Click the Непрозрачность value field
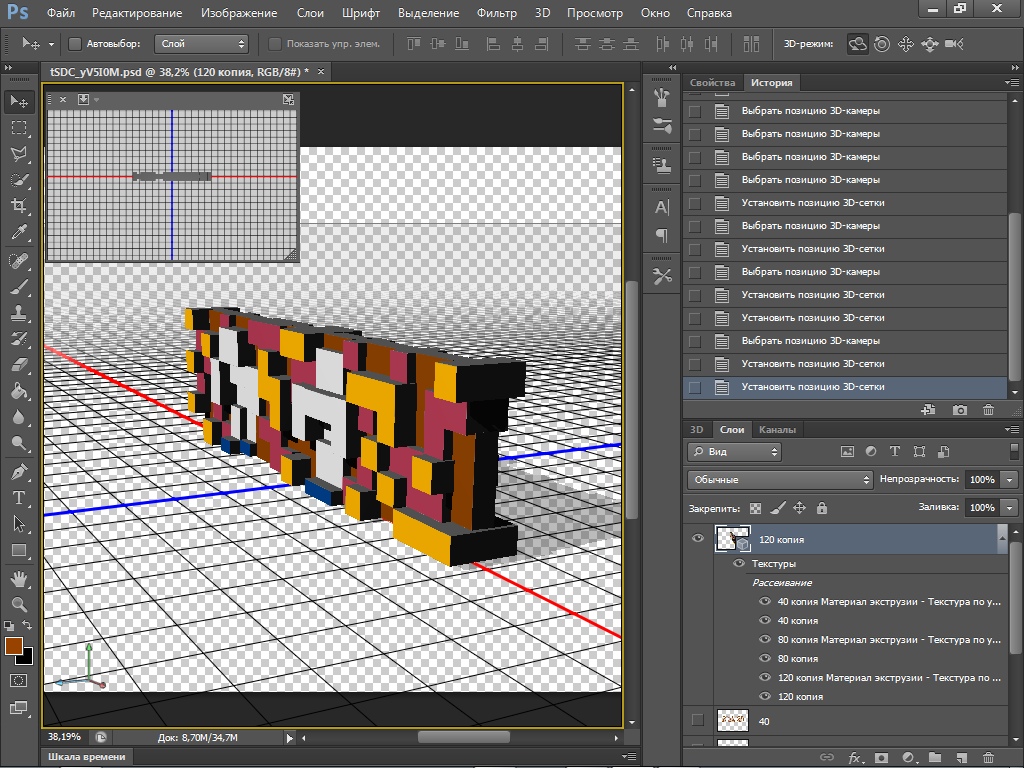Viewport: 1024px width, 768px height. pos(982,479)
